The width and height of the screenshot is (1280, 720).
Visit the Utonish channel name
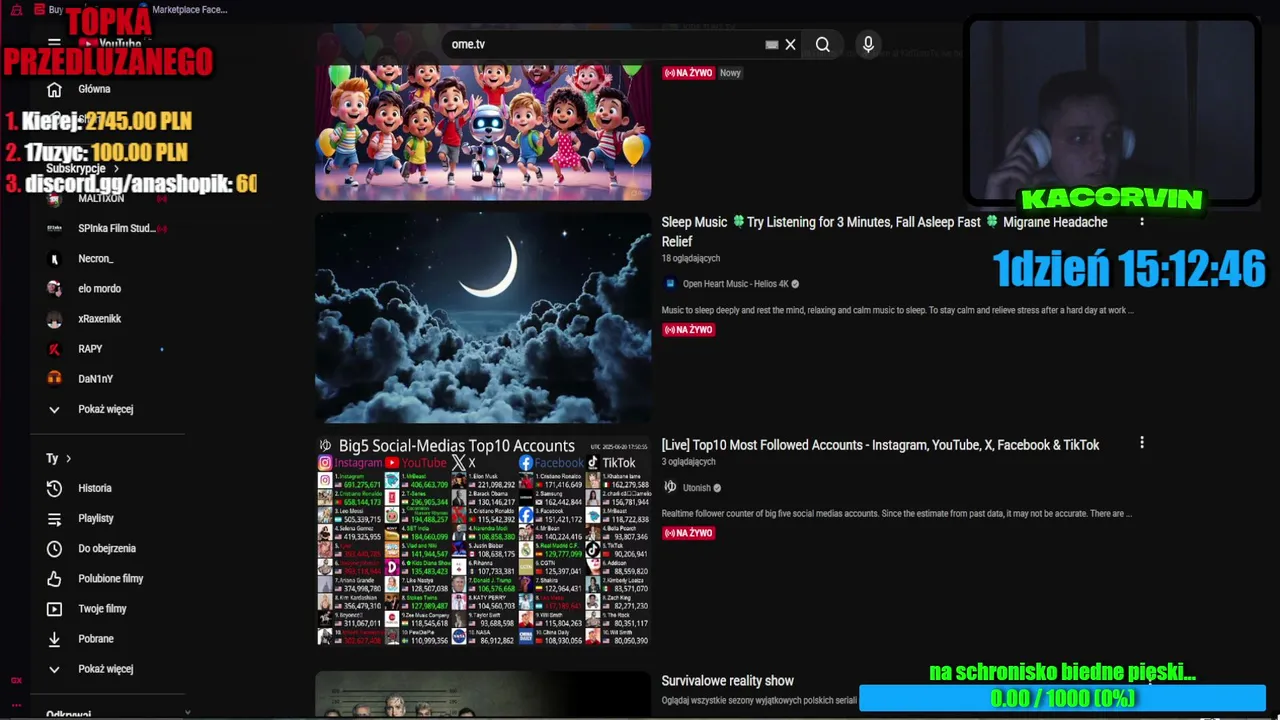pos(696,488)
